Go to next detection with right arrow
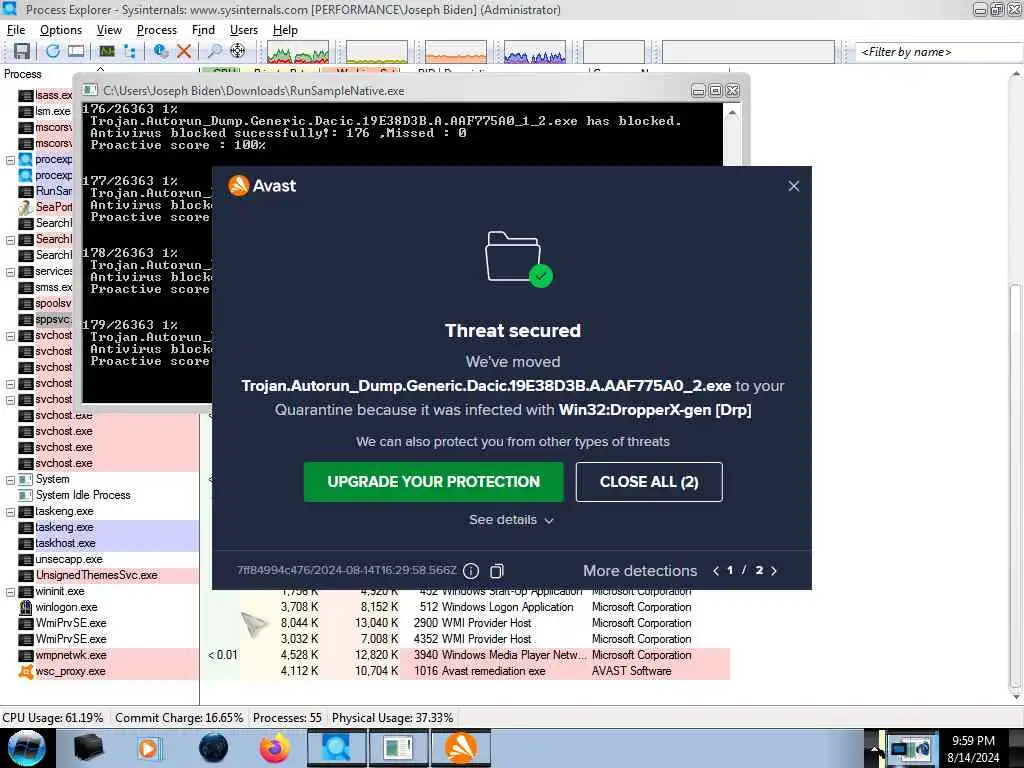 [x=774, y=571]
